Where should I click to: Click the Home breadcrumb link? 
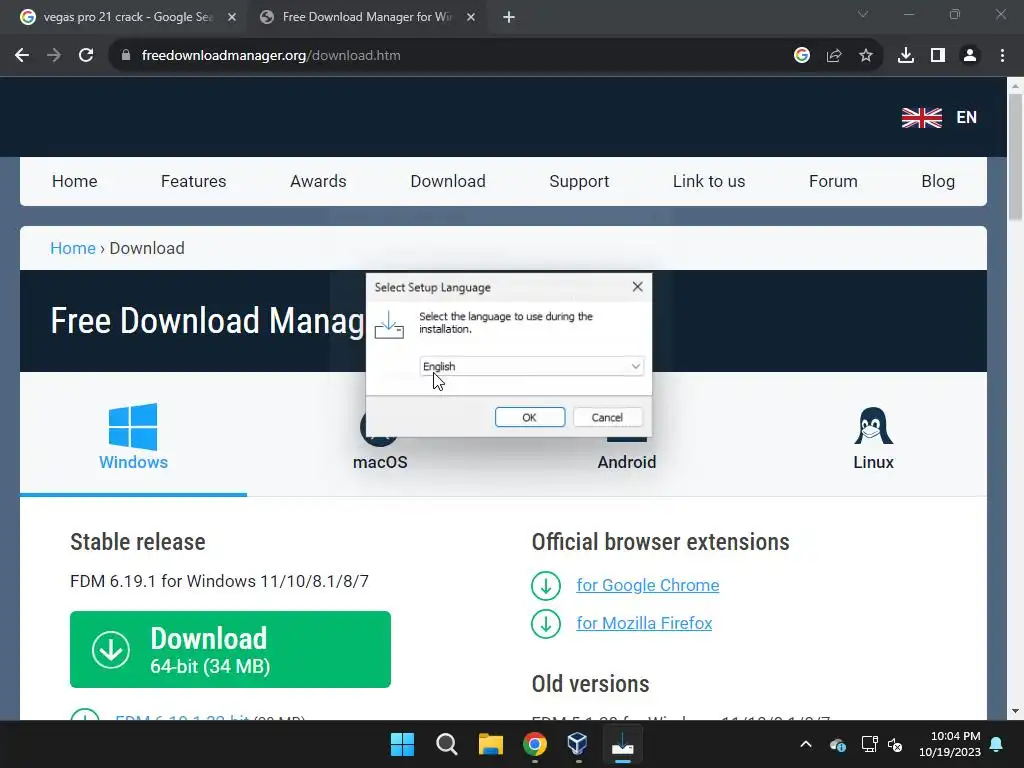click(x=72, y=248)
